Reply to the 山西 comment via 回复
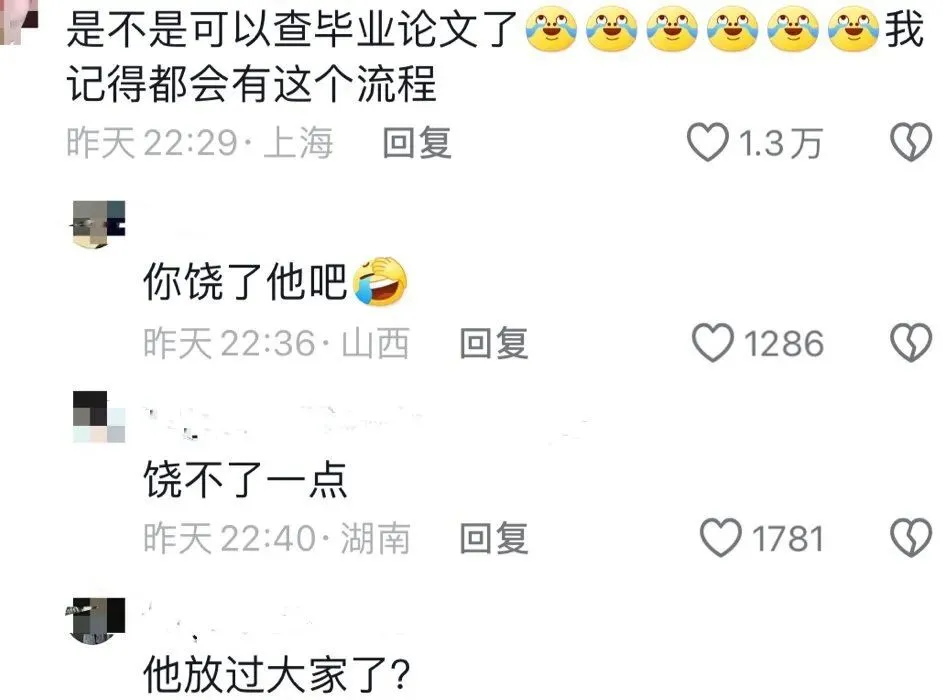This screenshot has height=700, width=943. pyautogui.click(x=494, y=343)
